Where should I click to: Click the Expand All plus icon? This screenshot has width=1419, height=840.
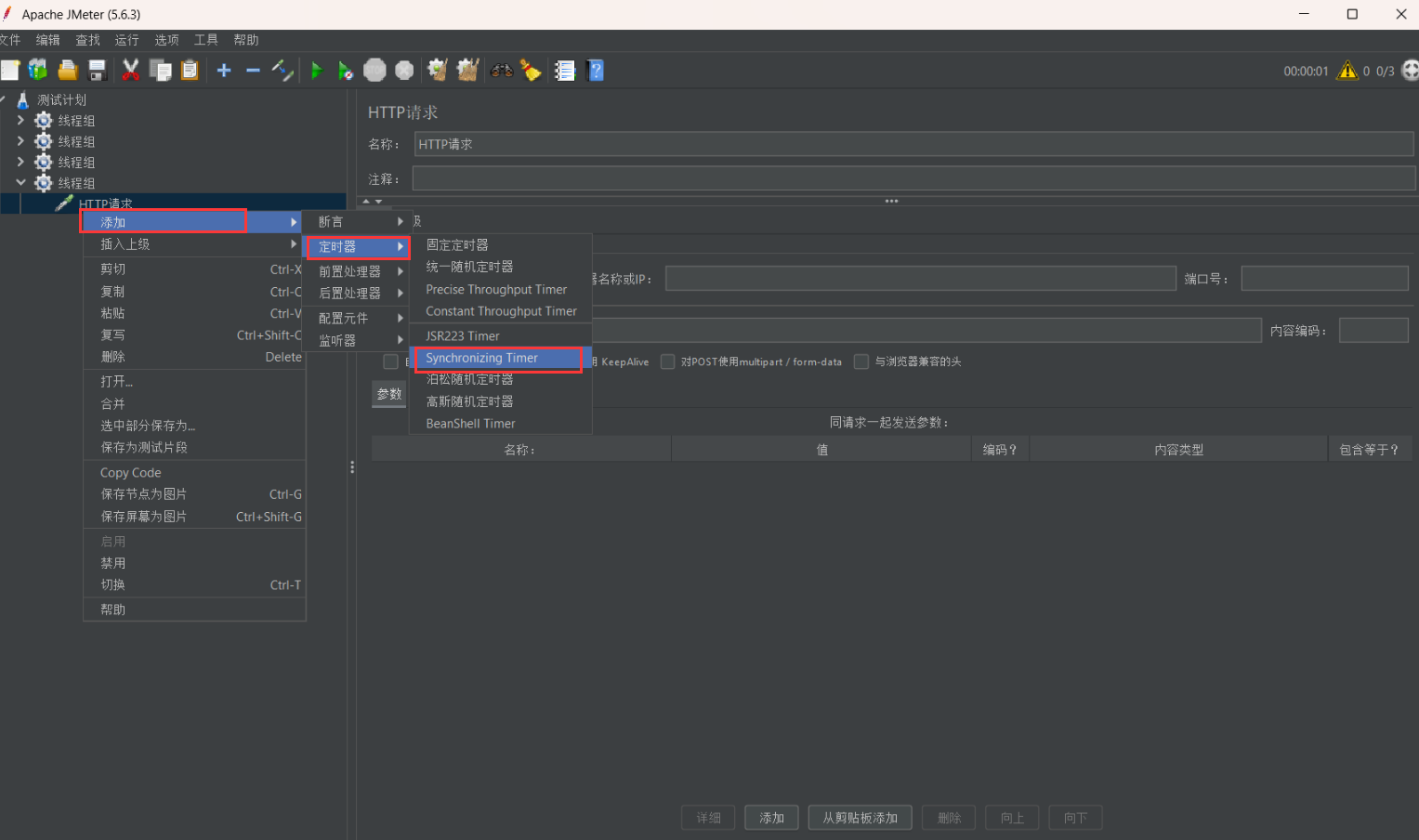point(224,70)
